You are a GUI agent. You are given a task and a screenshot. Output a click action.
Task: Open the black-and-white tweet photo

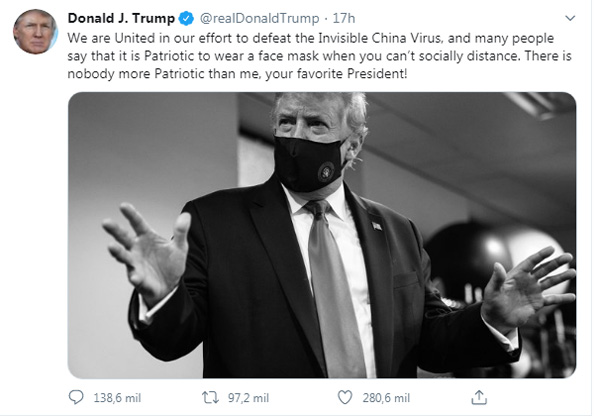322,235
